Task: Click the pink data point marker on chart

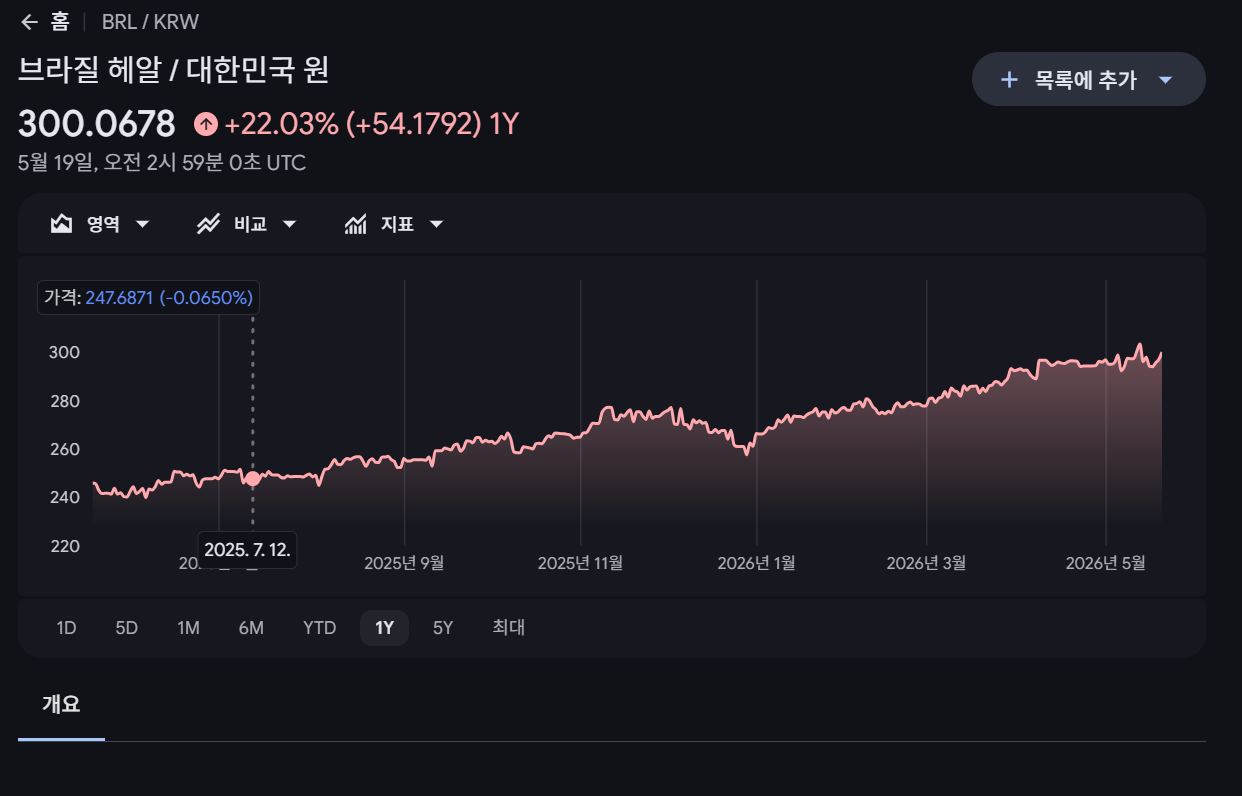Action: (x=253, y=478)
